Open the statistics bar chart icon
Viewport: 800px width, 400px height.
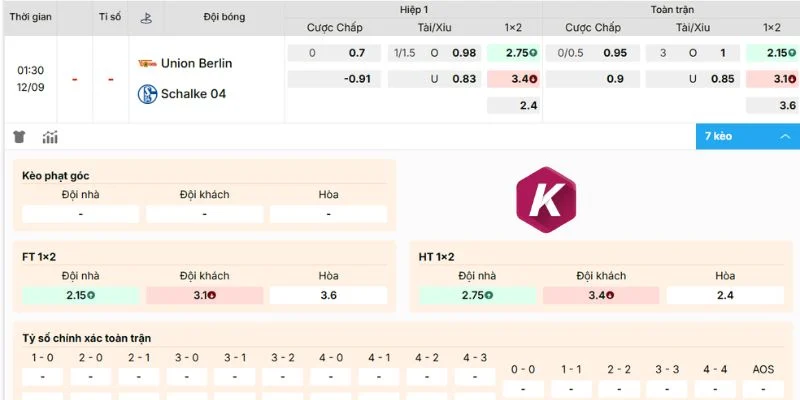pos(50,137)
